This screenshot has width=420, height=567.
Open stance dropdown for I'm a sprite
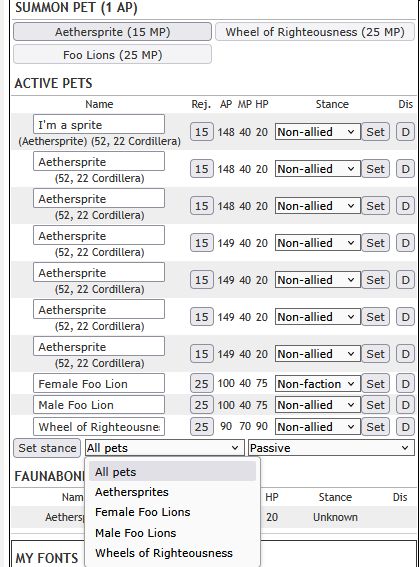point(318,132)
